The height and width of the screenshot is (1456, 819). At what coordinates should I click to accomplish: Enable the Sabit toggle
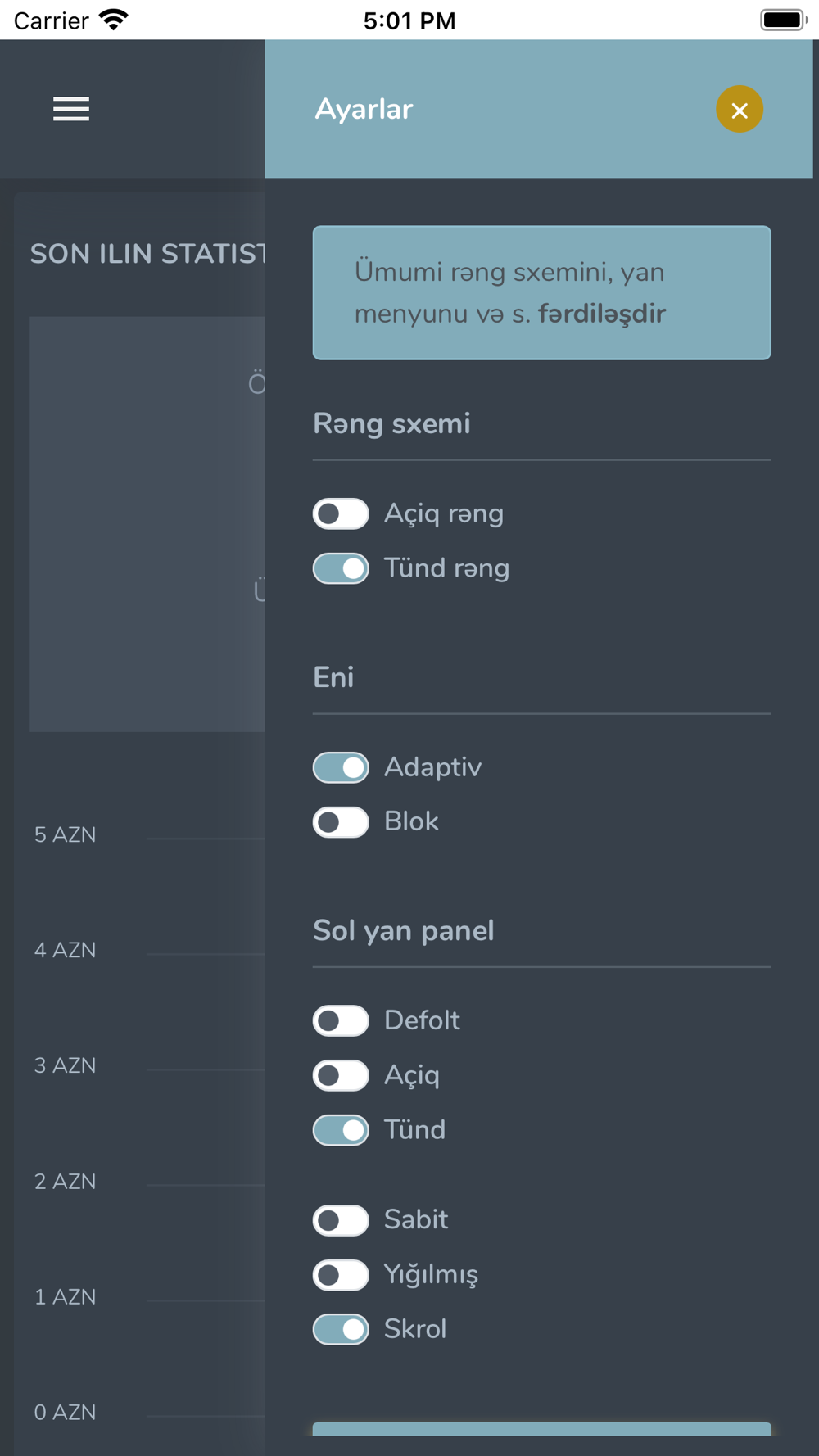[341, 1220]
